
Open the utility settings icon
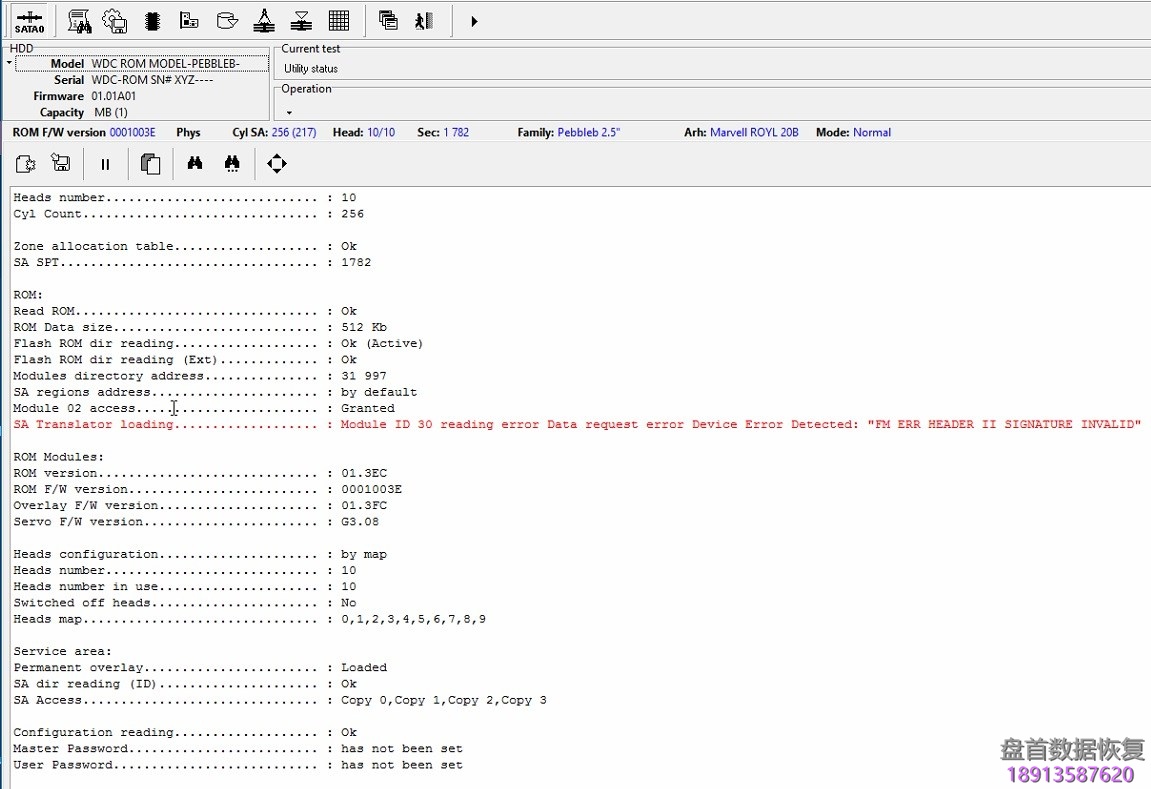(x=114, y=20)
